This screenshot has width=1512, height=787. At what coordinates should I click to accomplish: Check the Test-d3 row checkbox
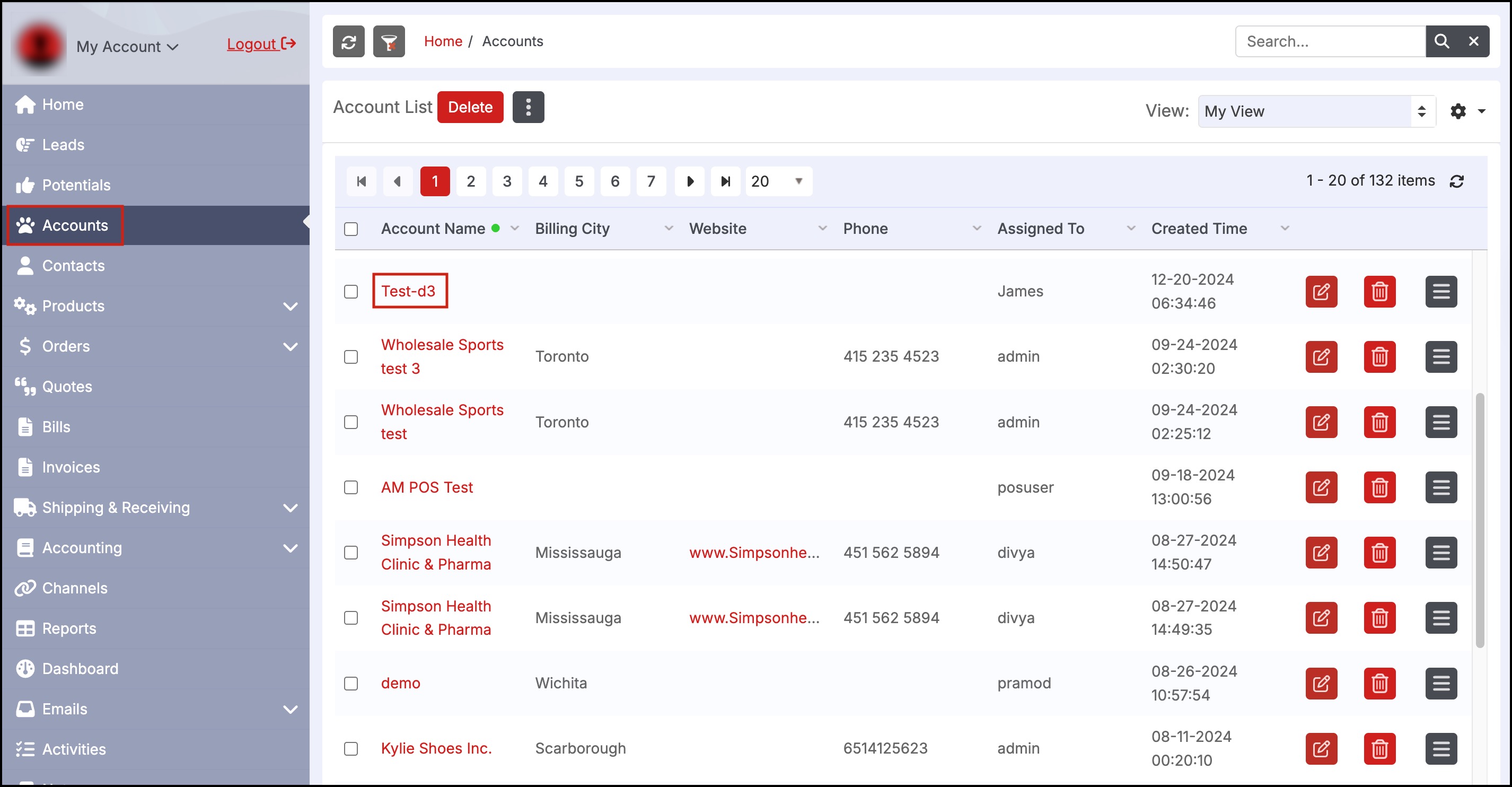point(351,292)
